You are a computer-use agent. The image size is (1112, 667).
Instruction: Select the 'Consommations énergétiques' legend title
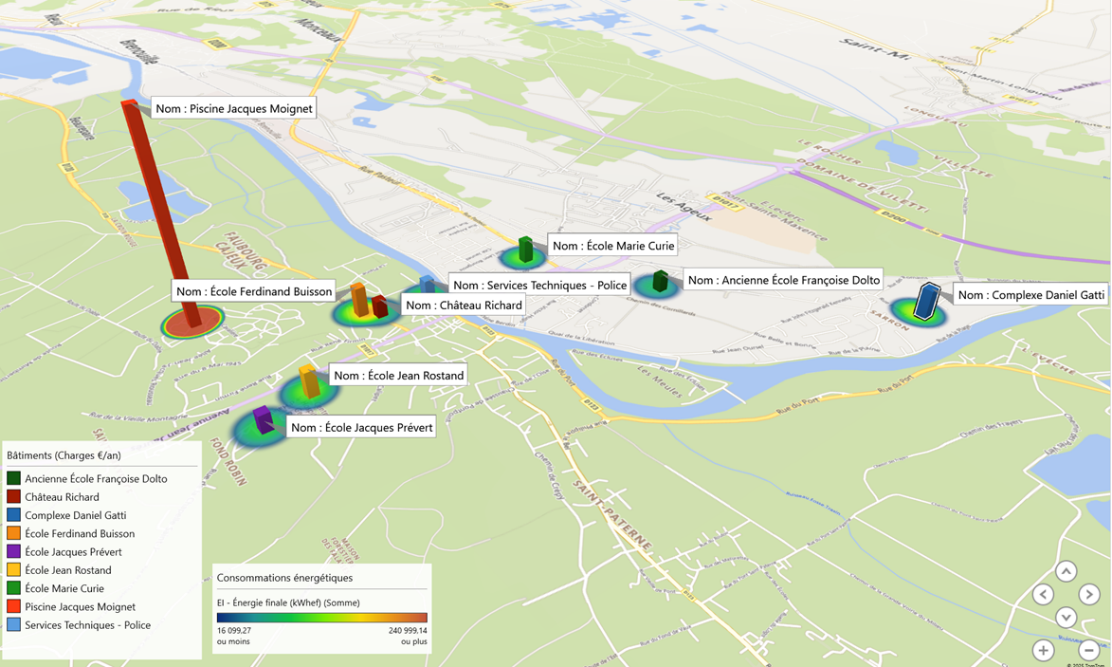[285, 578]
